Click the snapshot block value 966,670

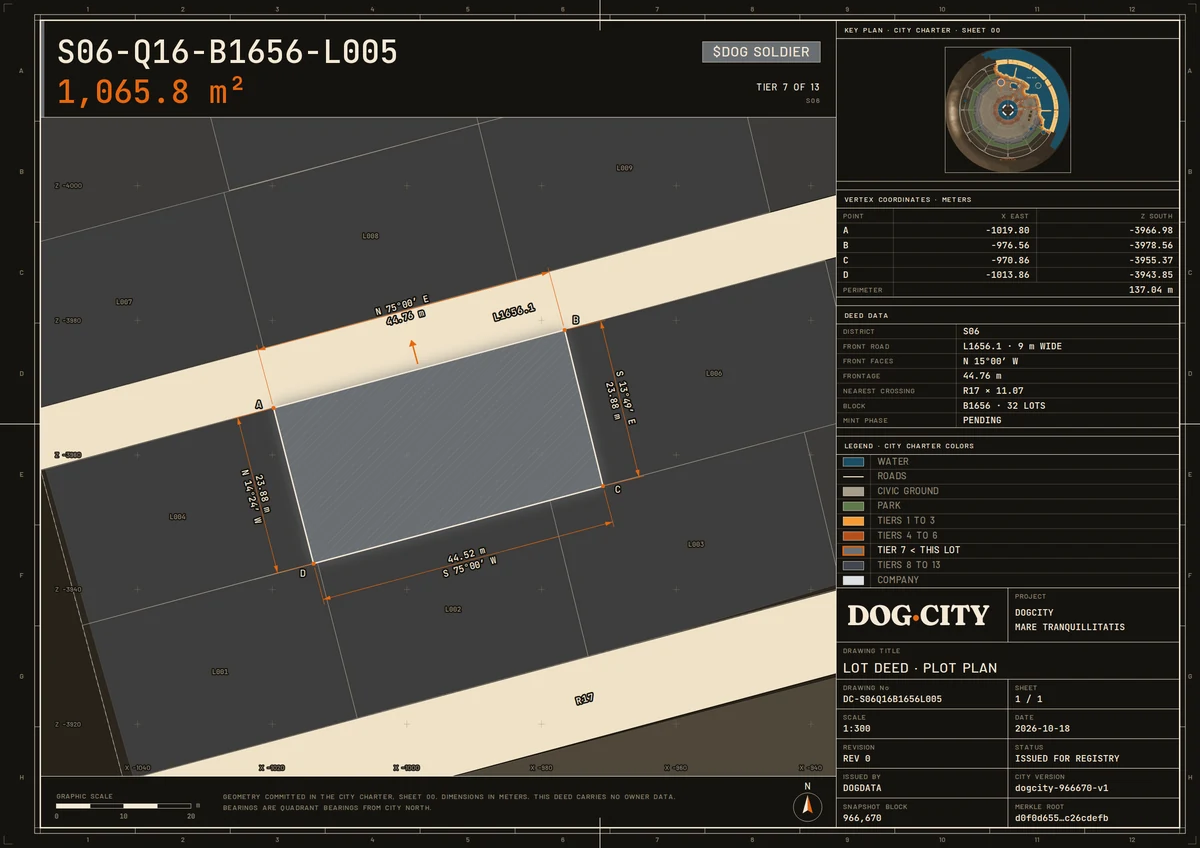(862, 818)
